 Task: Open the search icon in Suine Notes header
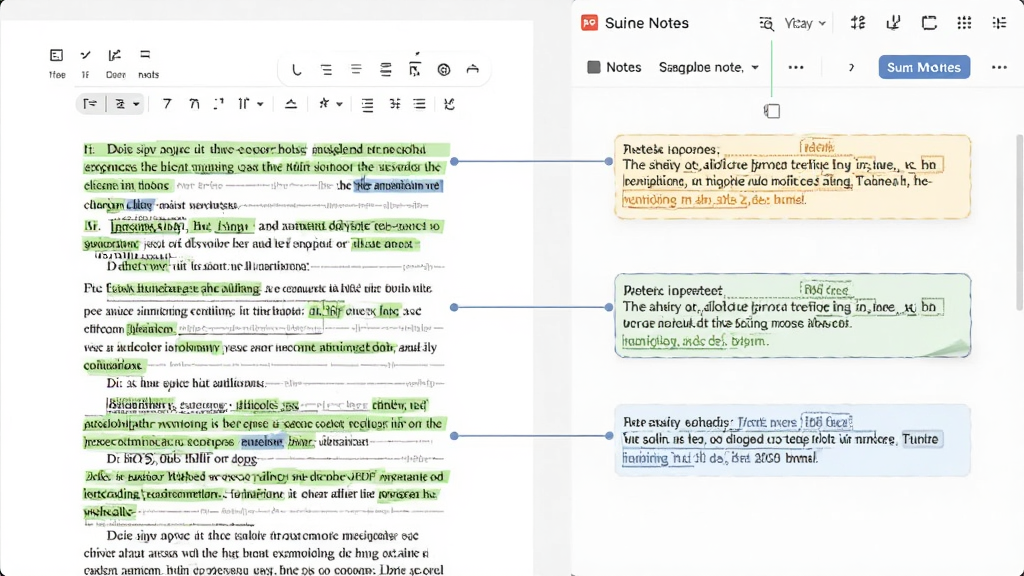[766, 24]
